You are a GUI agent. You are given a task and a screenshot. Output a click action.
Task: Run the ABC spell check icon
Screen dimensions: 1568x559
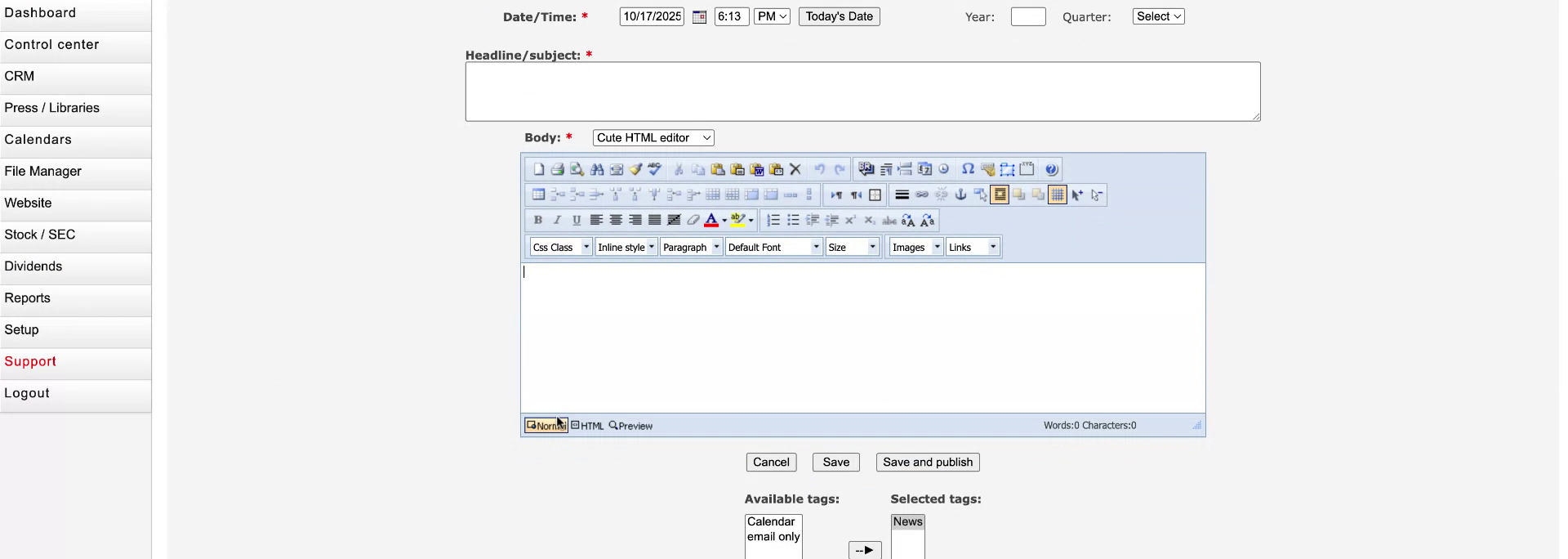[x=655, y=169]
